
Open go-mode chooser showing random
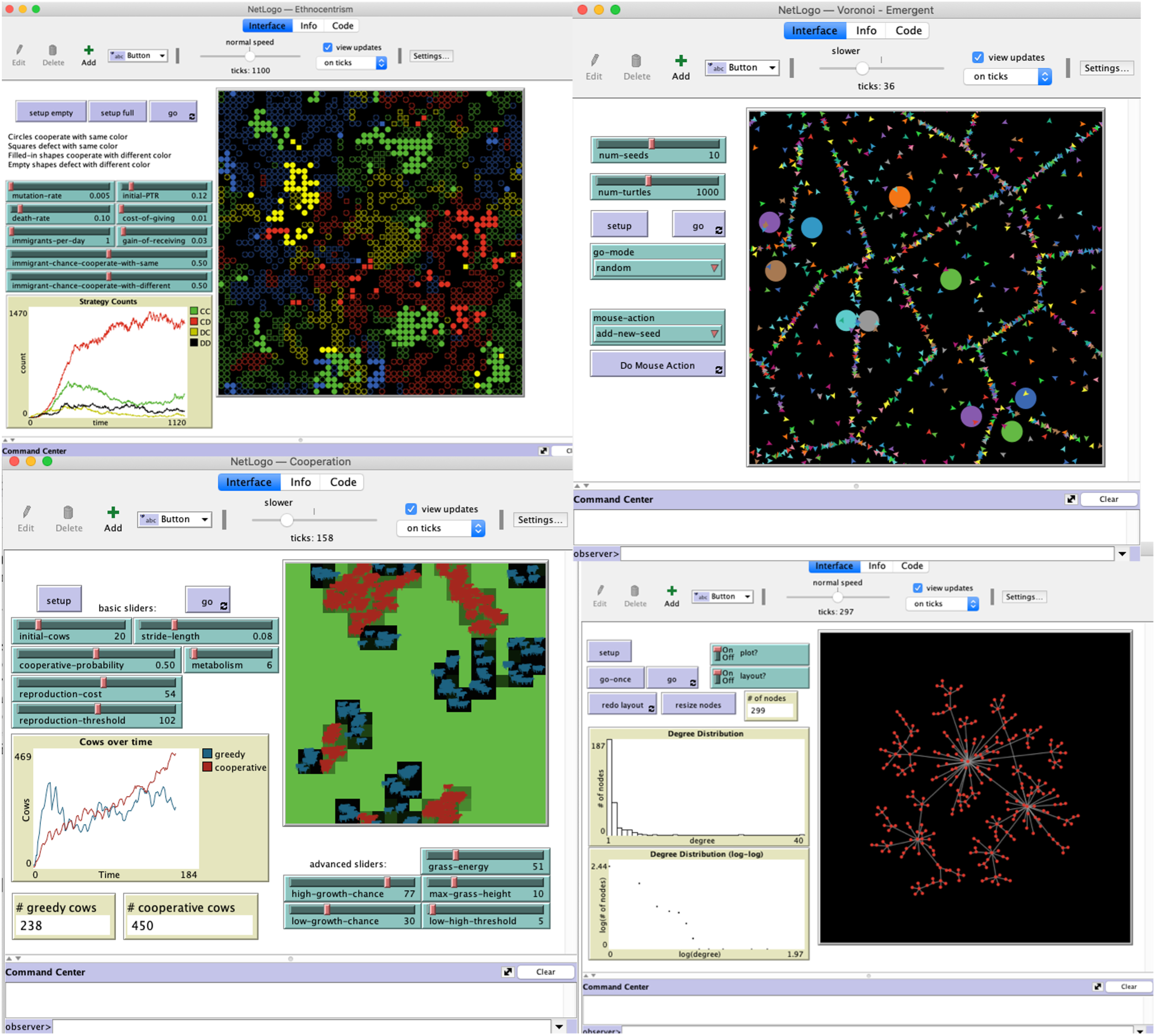(657, 267)
